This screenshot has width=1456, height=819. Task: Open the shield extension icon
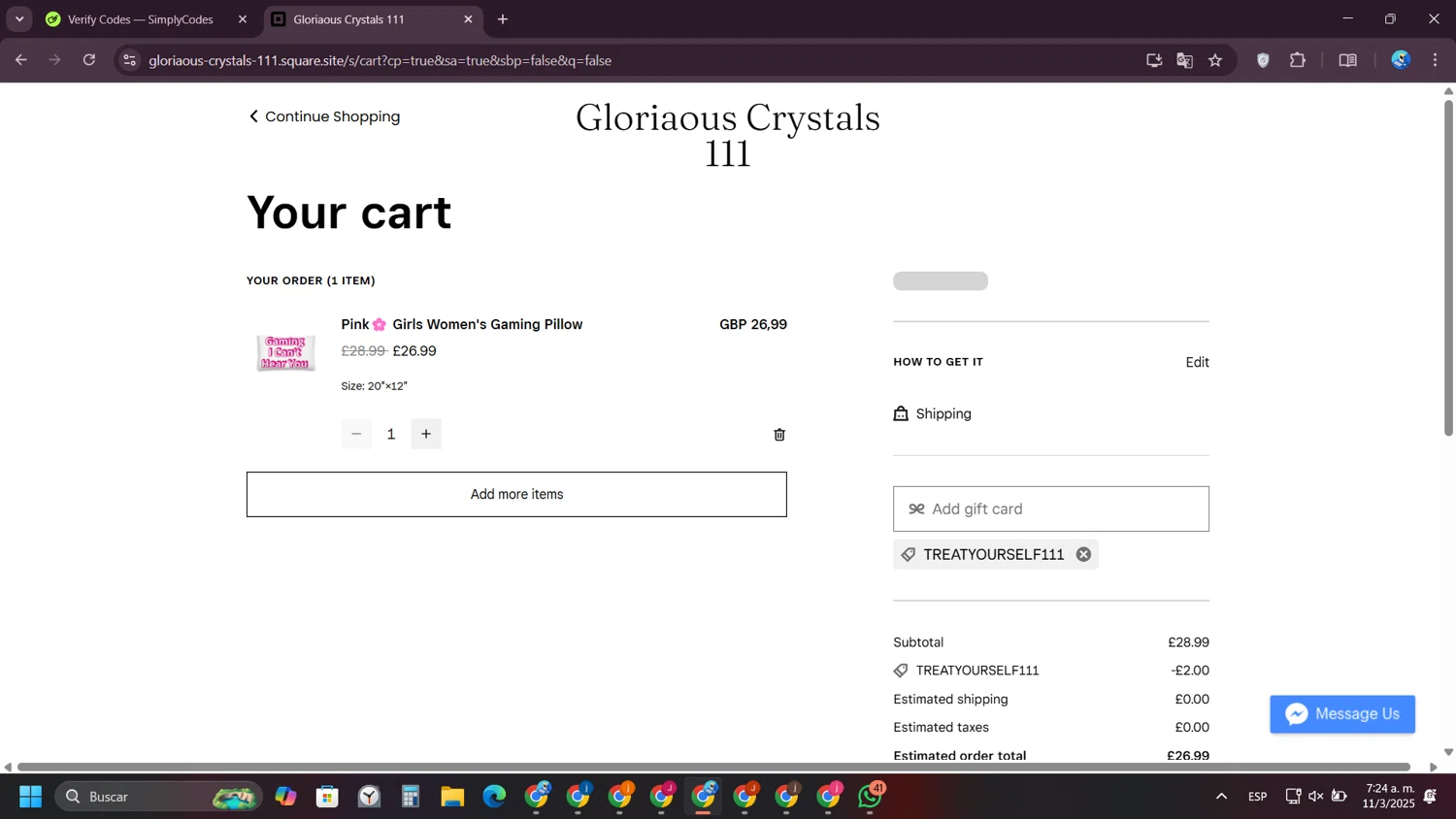pyautogui.click(x=1263, y=60)
